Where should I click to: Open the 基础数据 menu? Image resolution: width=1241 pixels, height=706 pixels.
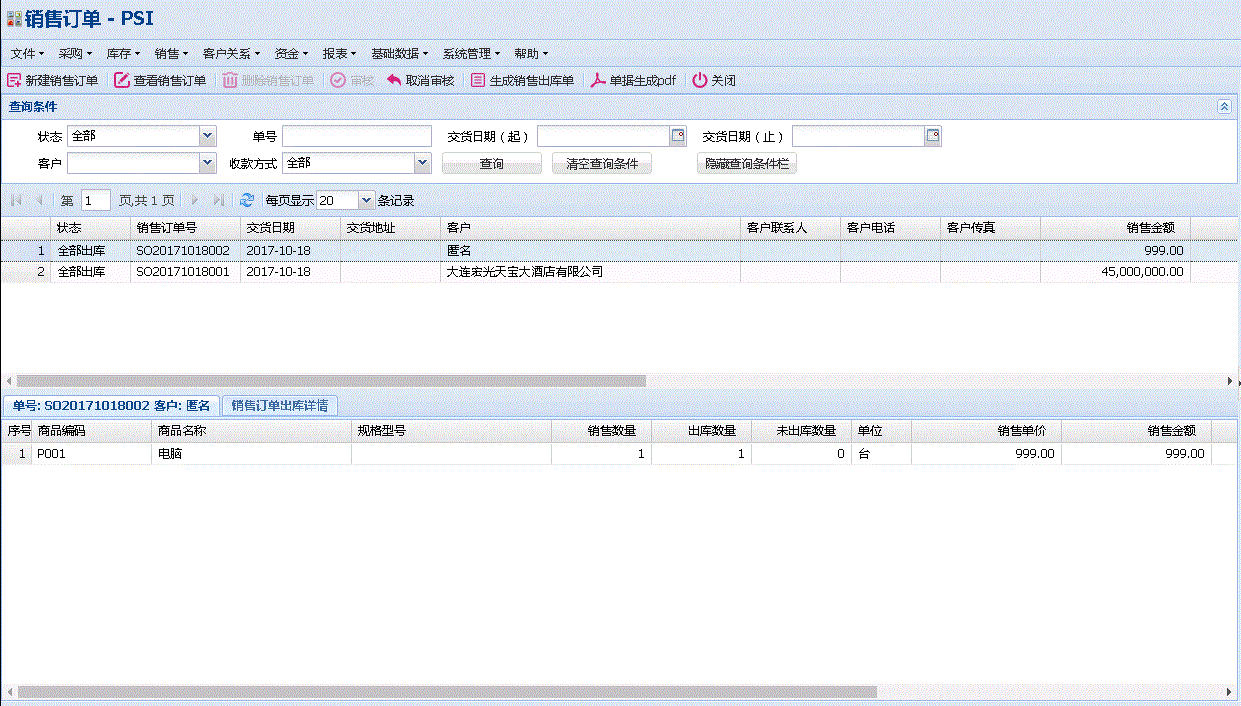pyautogui.click(x=399, y=53)
